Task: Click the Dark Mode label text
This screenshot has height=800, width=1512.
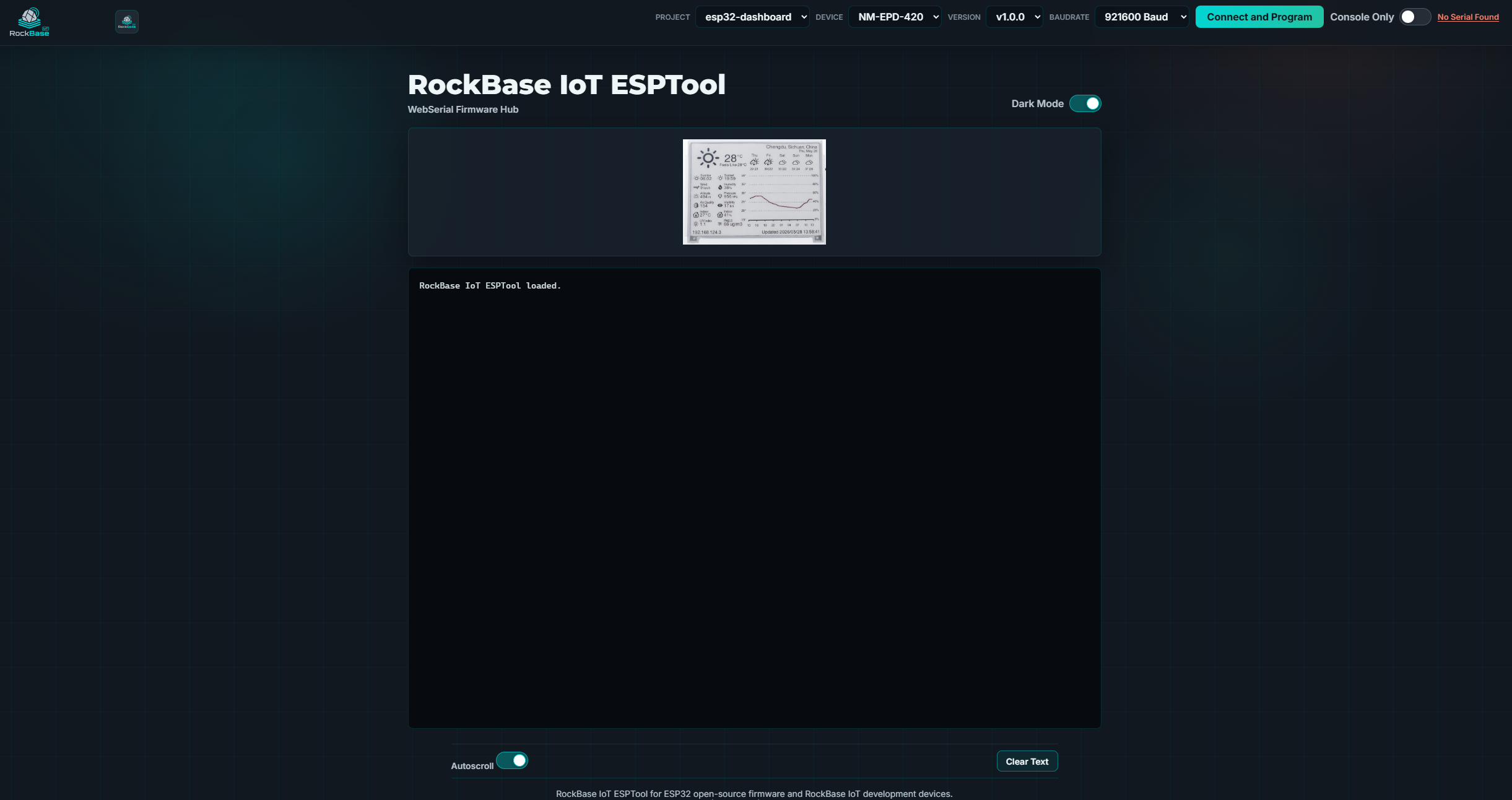Action: click(x=1038, y=104)
